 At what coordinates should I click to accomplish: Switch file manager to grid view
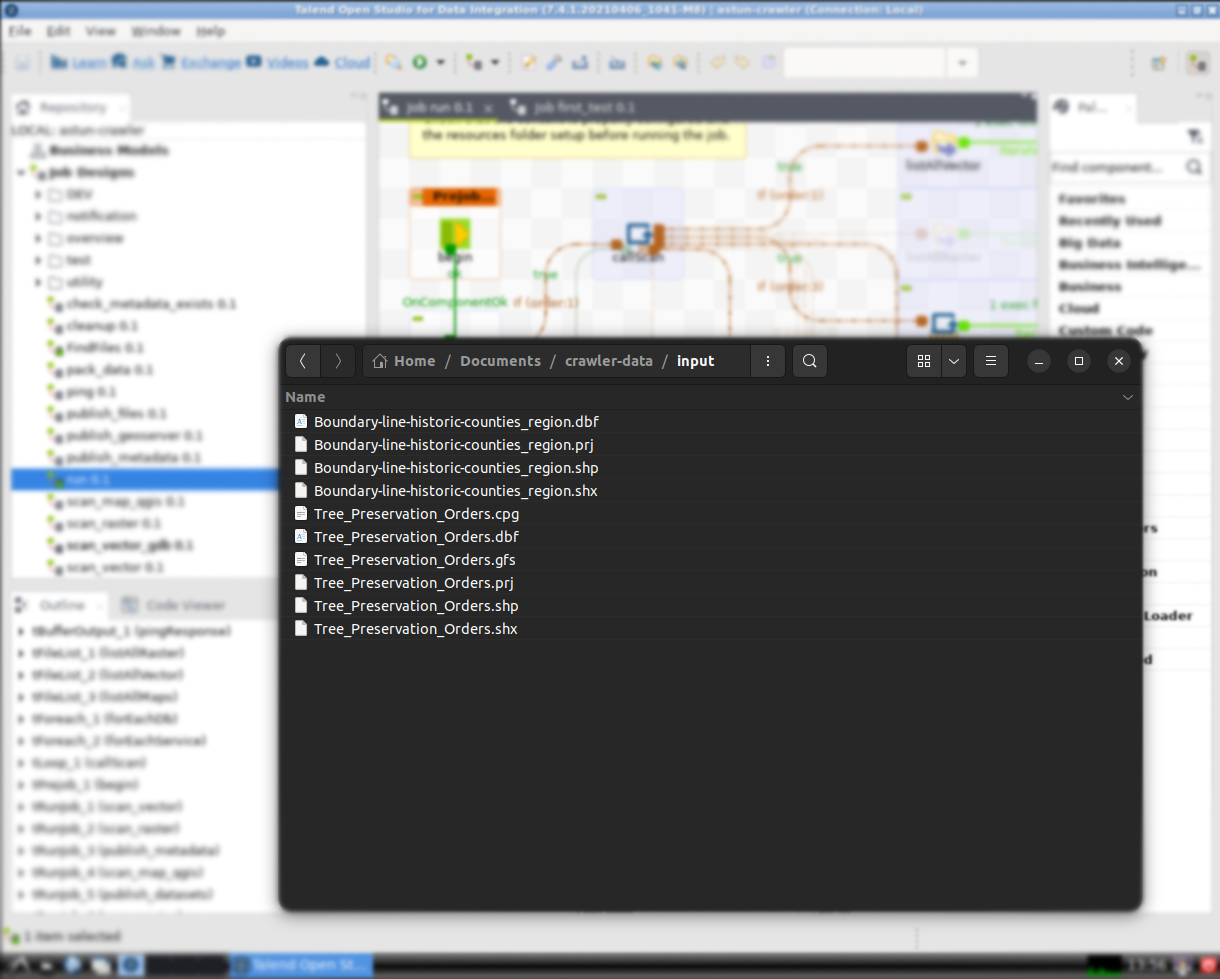click(x=924, y=361)
